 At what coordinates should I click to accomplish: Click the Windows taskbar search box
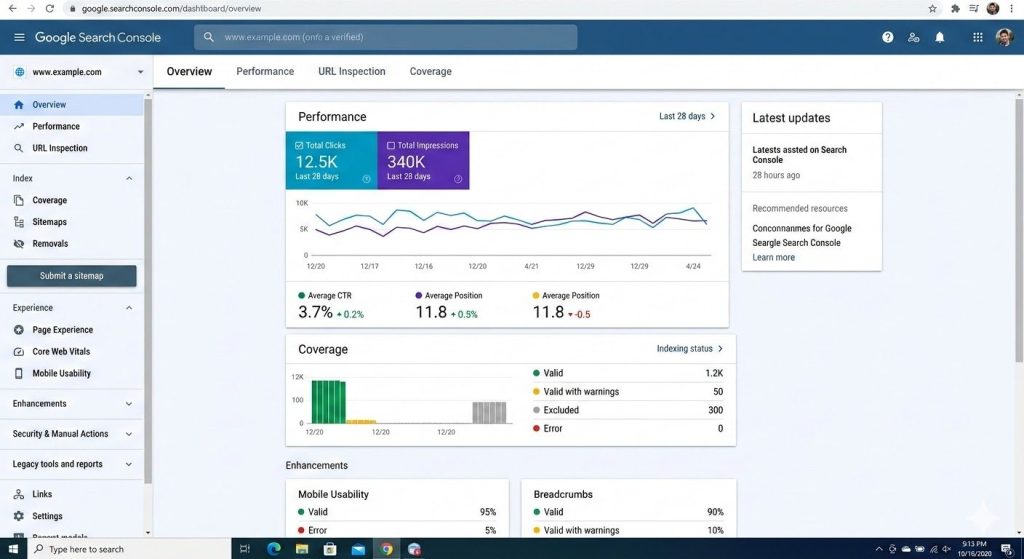[129, 549]
